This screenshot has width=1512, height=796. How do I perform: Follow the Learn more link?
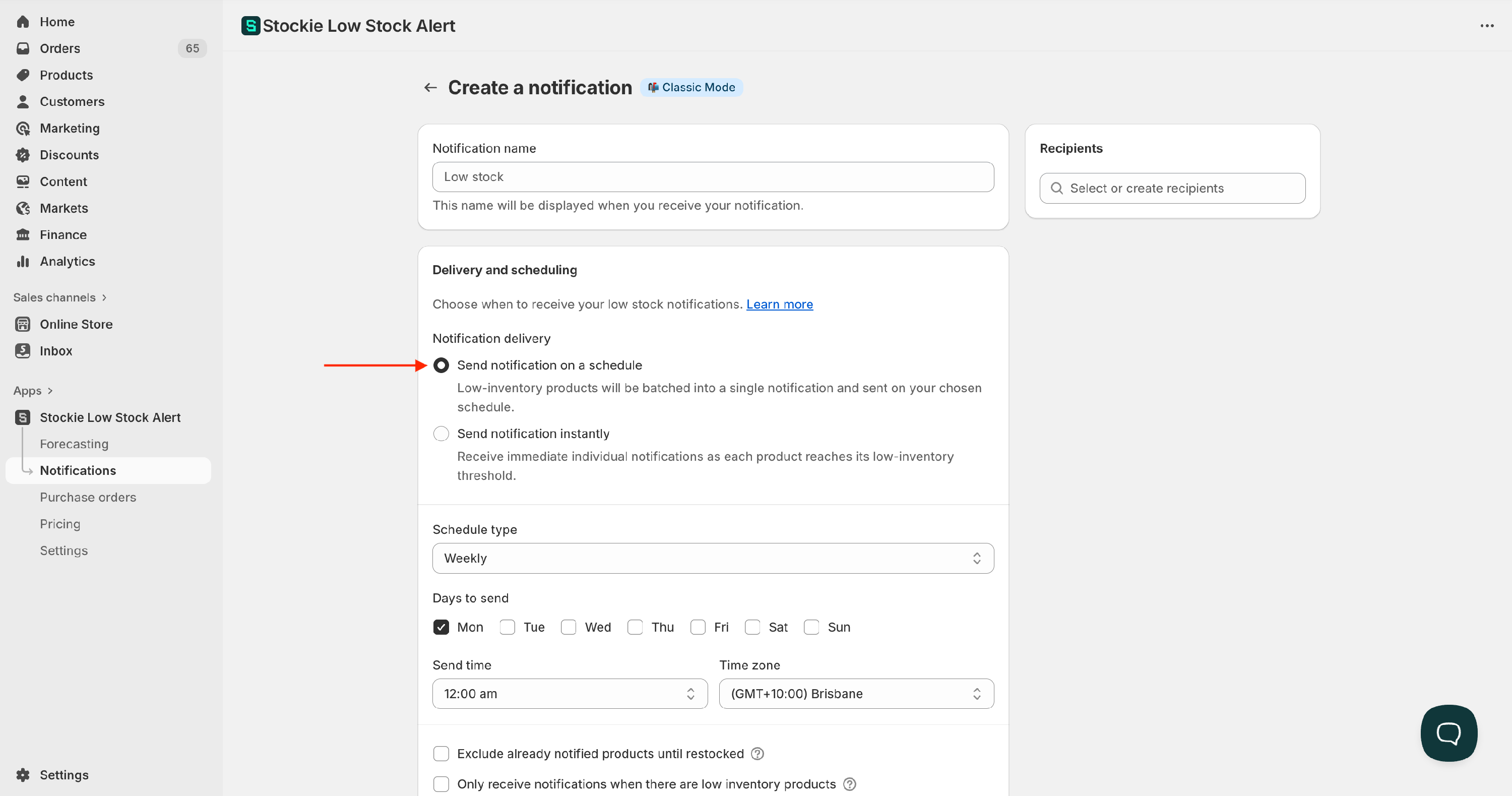tap(779, 304)
